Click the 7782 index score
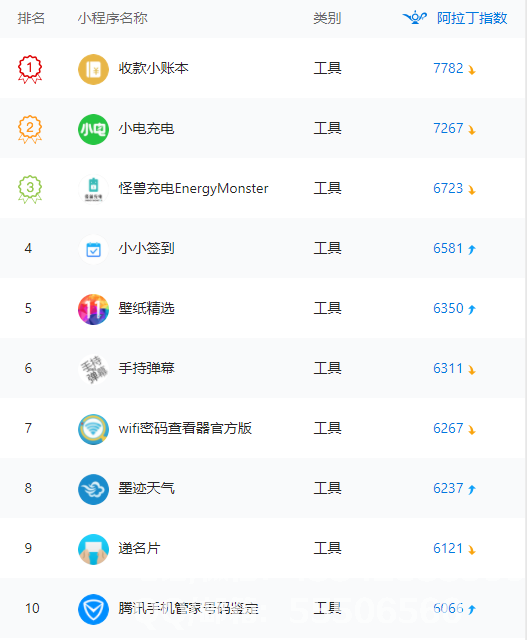The height and width of the screenshot is (640, 527). pos(448,68)
